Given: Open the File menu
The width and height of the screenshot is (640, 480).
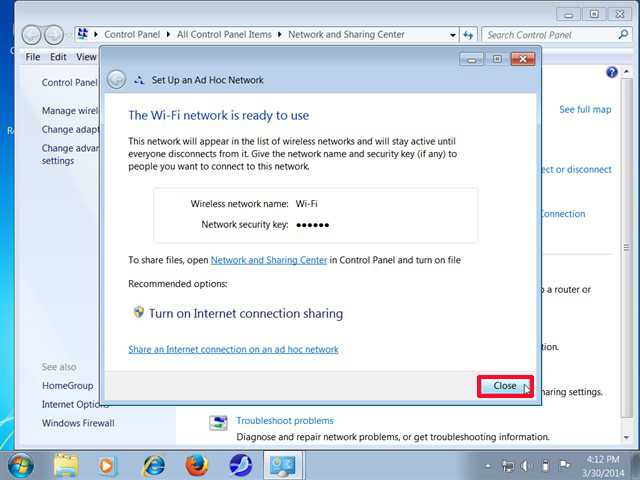Looking at the screenshot, I should click(x=33, y=57).
